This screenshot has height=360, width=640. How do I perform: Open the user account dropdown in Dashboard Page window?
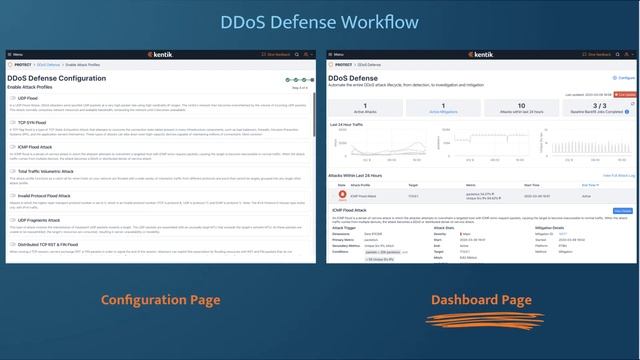pyautogui.click(x=629, y=54)
